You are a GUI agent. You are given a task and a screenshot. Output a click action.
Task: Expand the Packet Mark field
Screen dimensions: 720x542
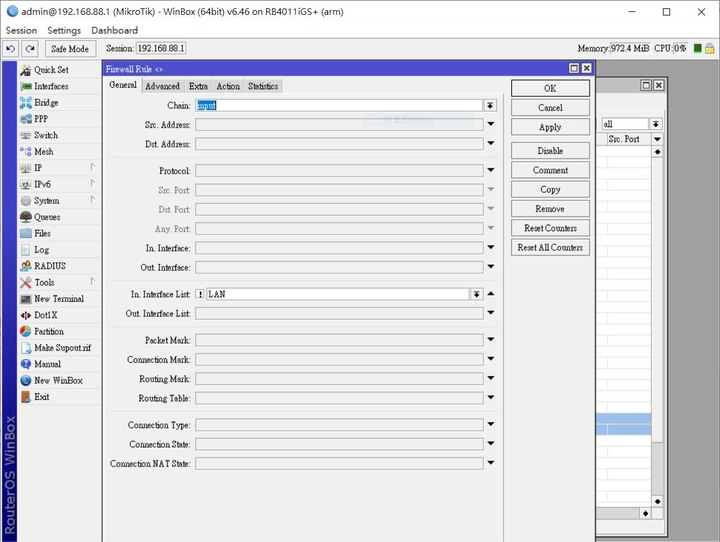[491, 339]
